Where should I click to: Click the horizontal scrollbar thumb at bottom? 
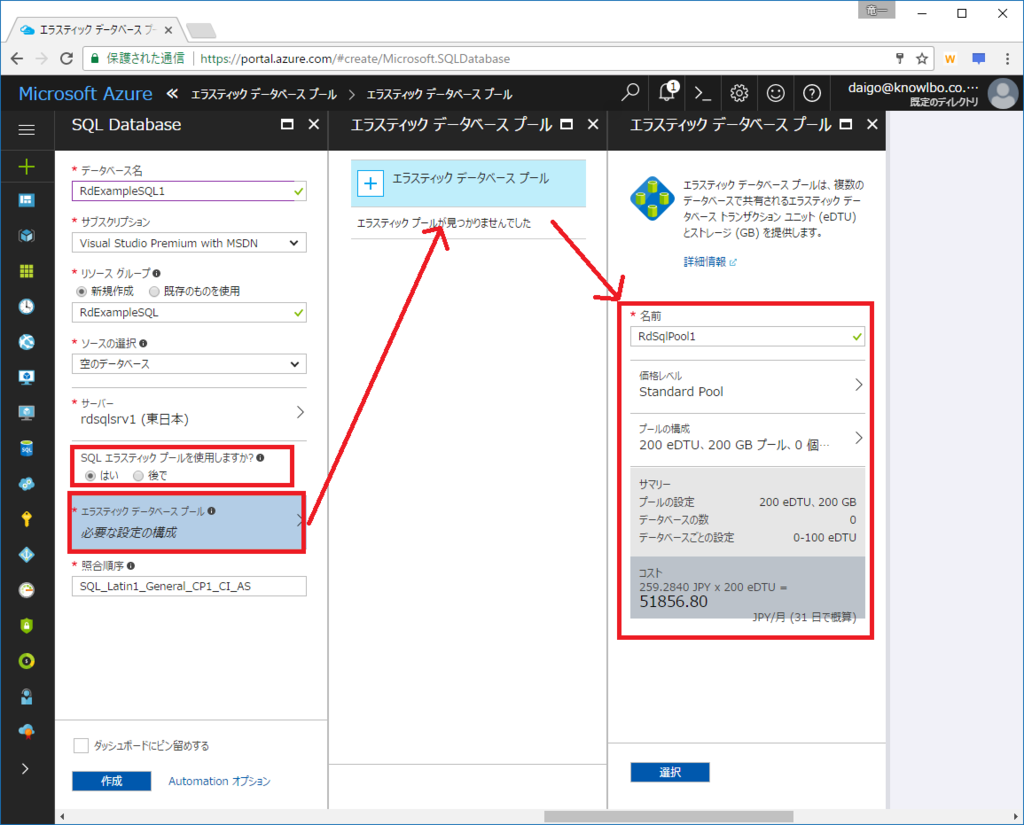(x=669, y=817)
